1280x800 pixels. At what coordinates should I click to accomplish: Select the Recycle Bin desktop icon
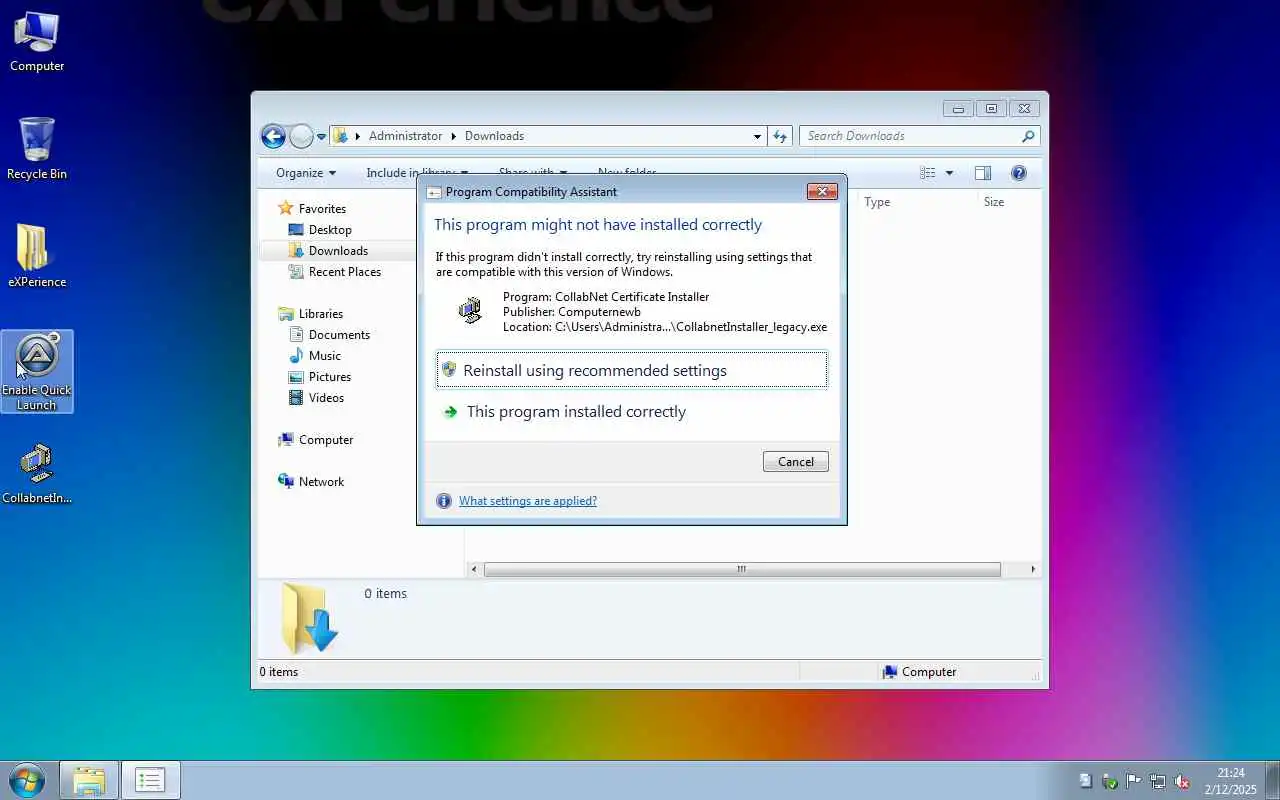click(x=37, y=148)
